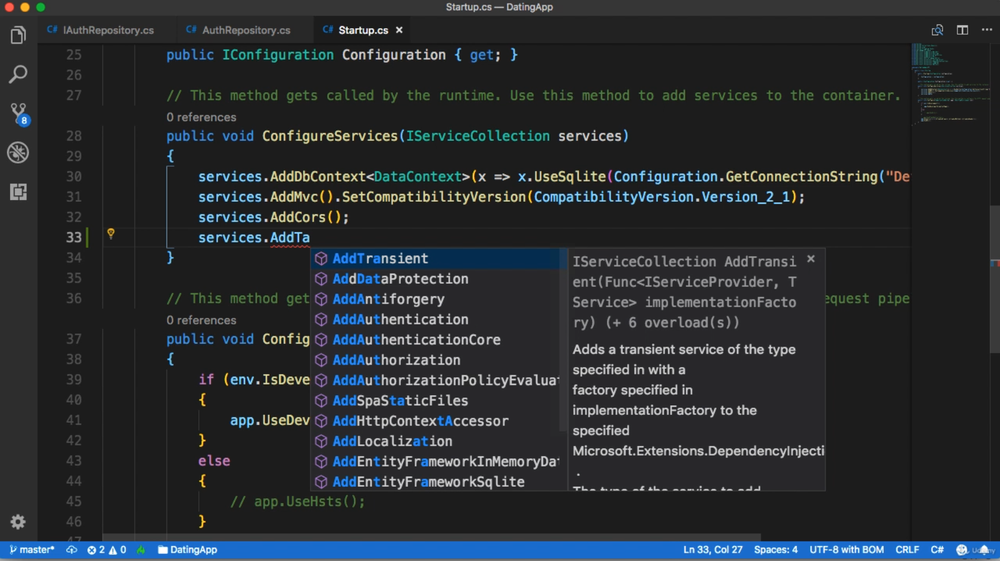Open Source Control view with badge 8
The height and width of the screenshot is (561, 1000).
coord(18,113)
